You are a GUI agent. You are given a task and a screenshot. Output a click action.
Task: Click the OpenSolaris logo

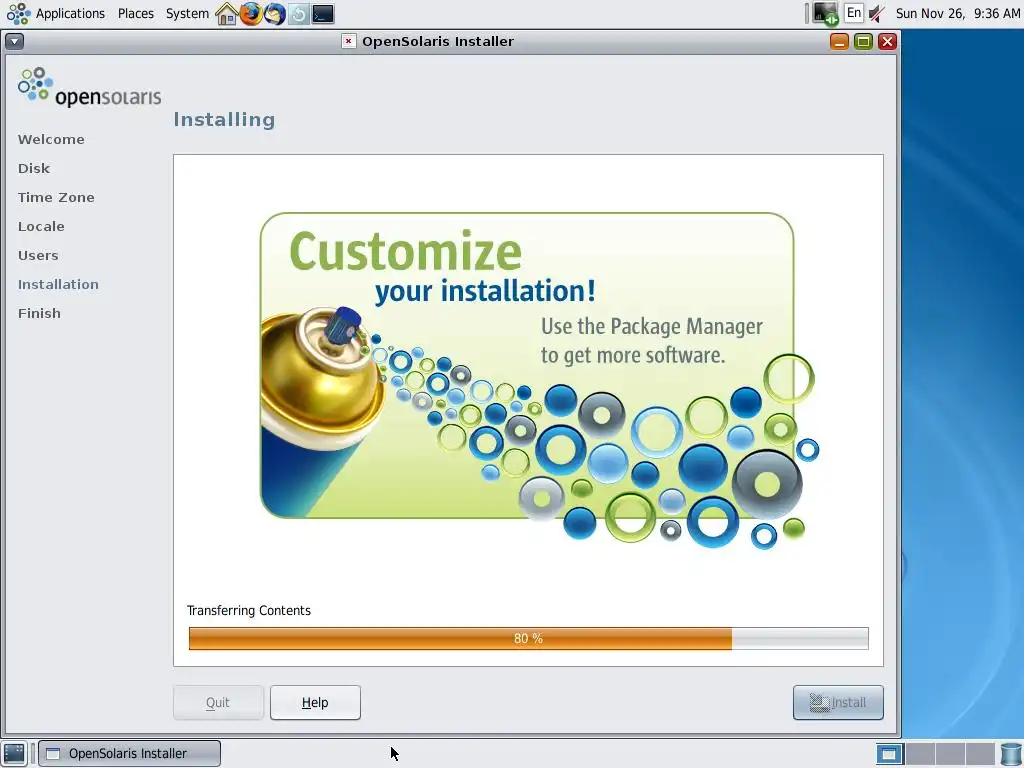coord(89,88)
